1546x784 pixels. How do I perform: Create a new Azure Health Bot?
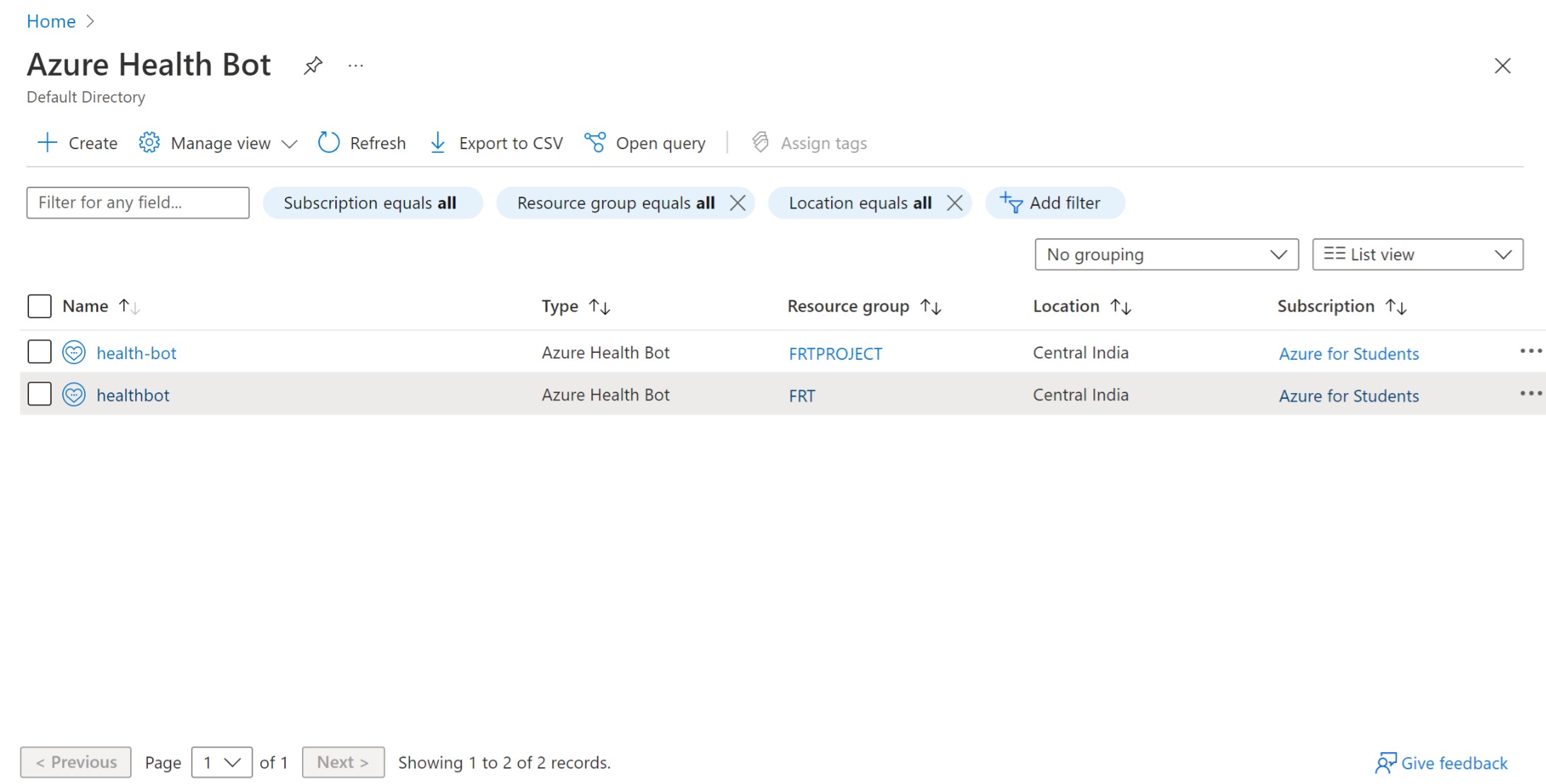pyautogui.click(x=76, y=142)
